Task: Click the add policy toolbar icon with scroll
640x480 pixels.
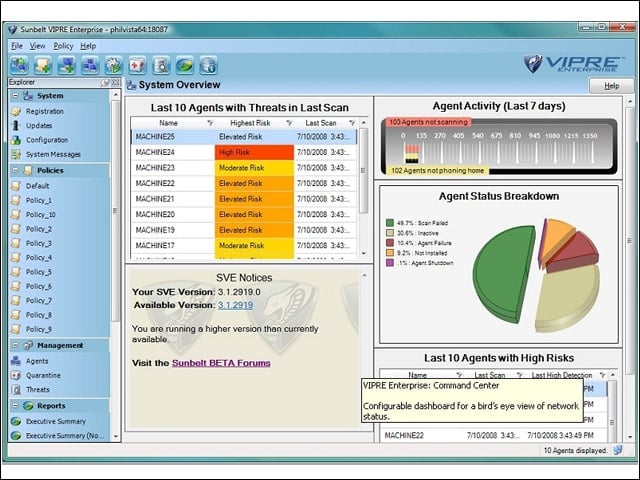Action: (43, 65)
